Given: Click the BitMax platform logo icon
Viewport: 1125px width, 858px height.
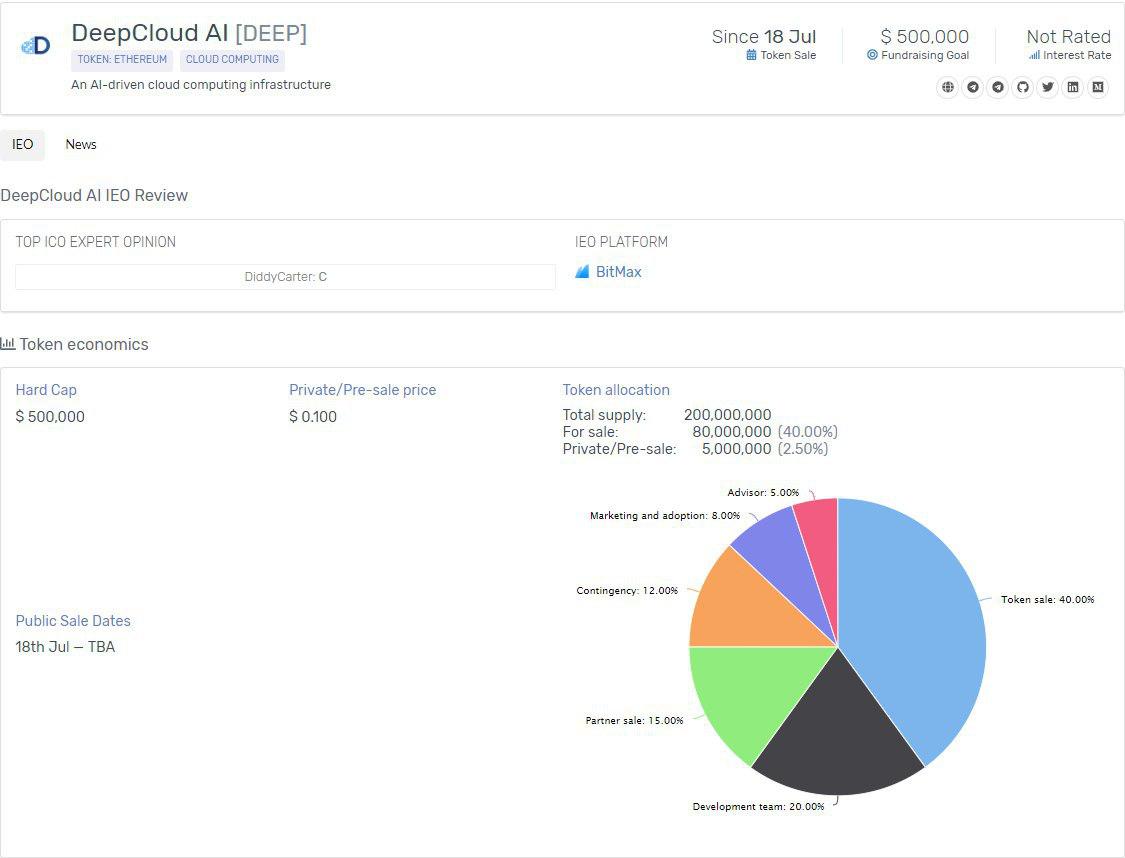Looking at the screenshot, I should [583, 272].
